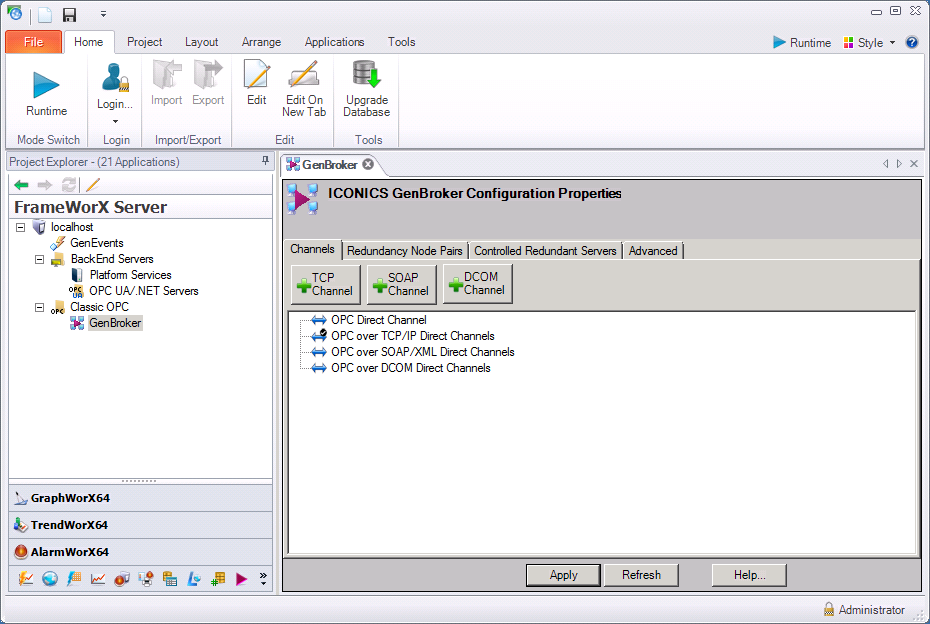Image resolution: width=930 pixels, height=624 pixels.
Task: Click the blue help question mark icon
Action: [x=912, y=43]
